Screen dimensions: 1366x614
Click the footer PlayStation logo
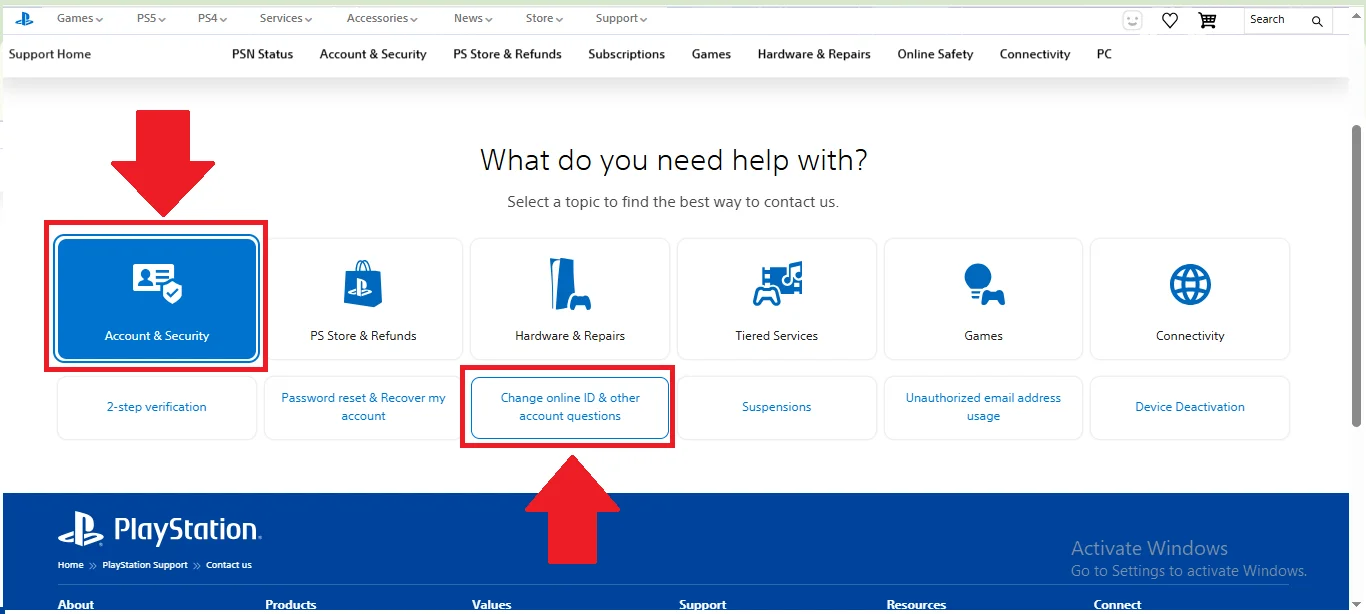pos(160,530)
